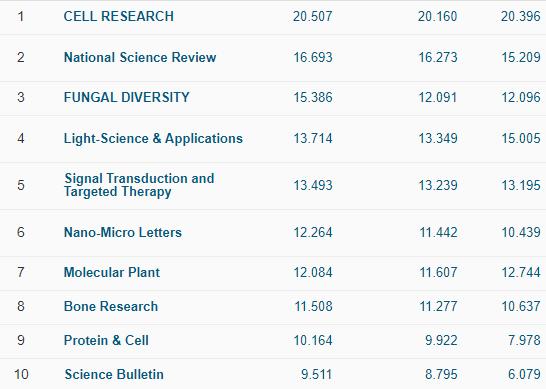The image size is (546, 389).
Task: Open the Protein & Cell journal link
Action: (x=106, y=340)
